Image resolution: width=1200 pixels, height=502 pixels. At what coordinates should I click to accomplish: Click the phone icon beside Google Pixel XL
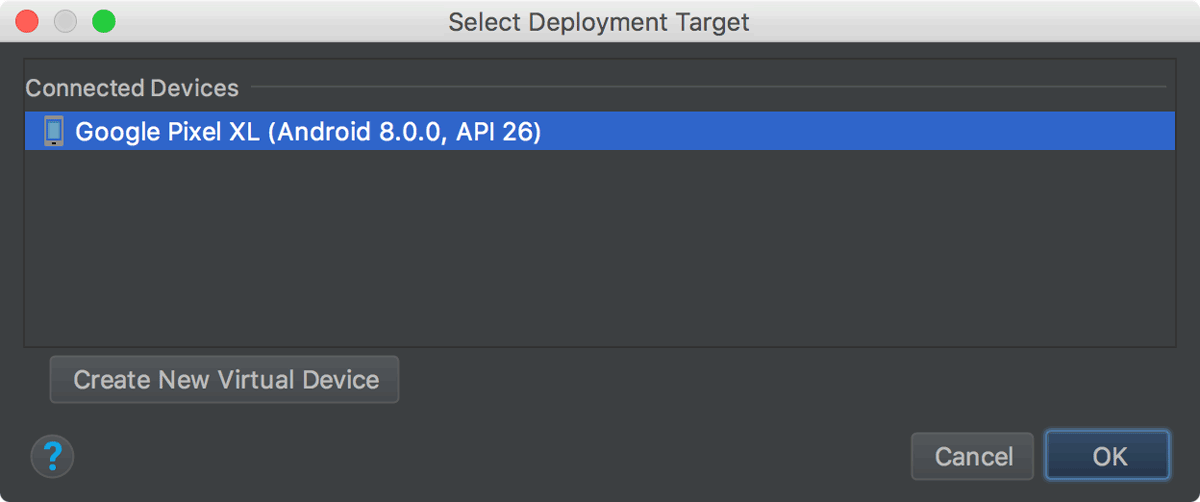tap(54, 131)
